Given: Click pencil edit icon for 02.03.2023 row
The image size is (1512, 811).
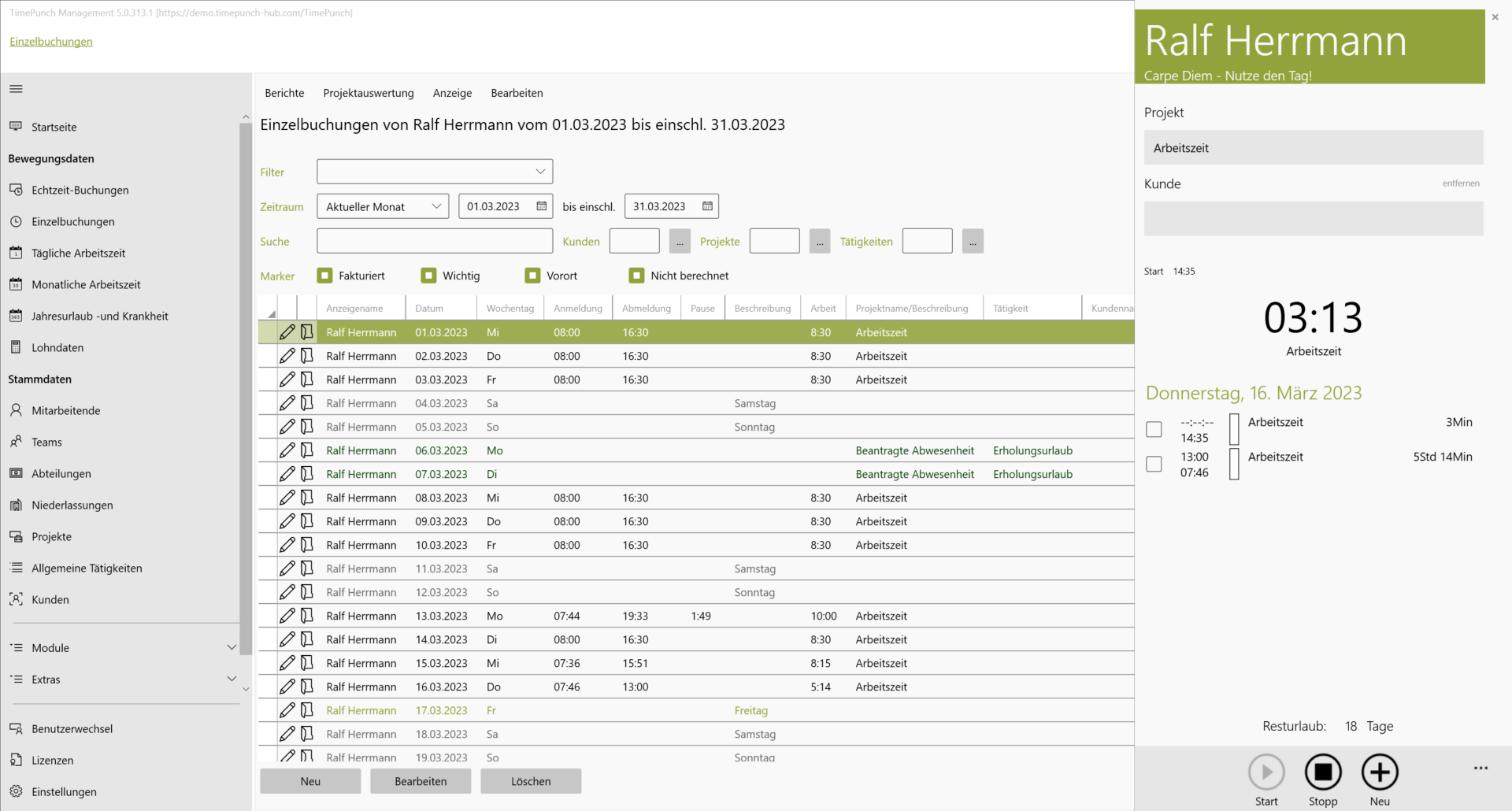Looking at the screenshot, I should 287,356.
